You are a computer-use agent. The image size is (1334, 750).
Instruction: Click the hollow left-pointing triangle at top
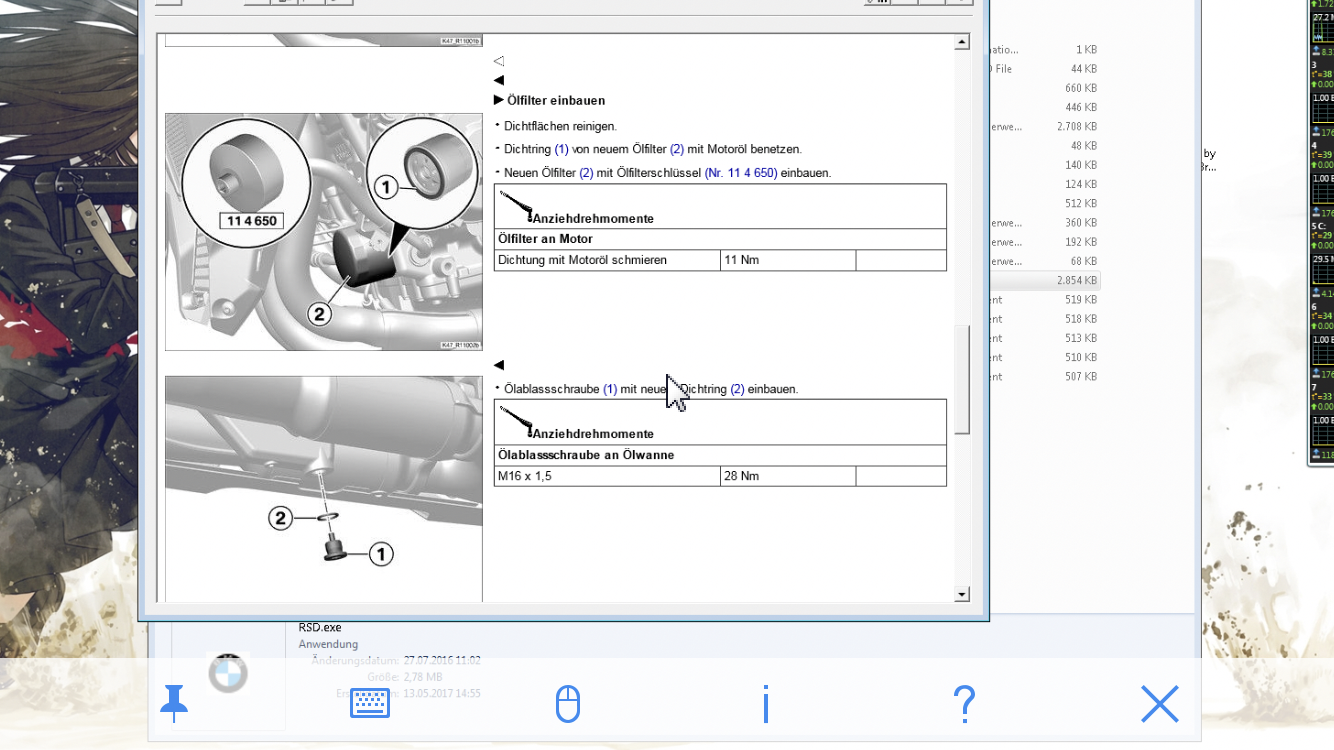pyautogui.click(x=499, y=61)
